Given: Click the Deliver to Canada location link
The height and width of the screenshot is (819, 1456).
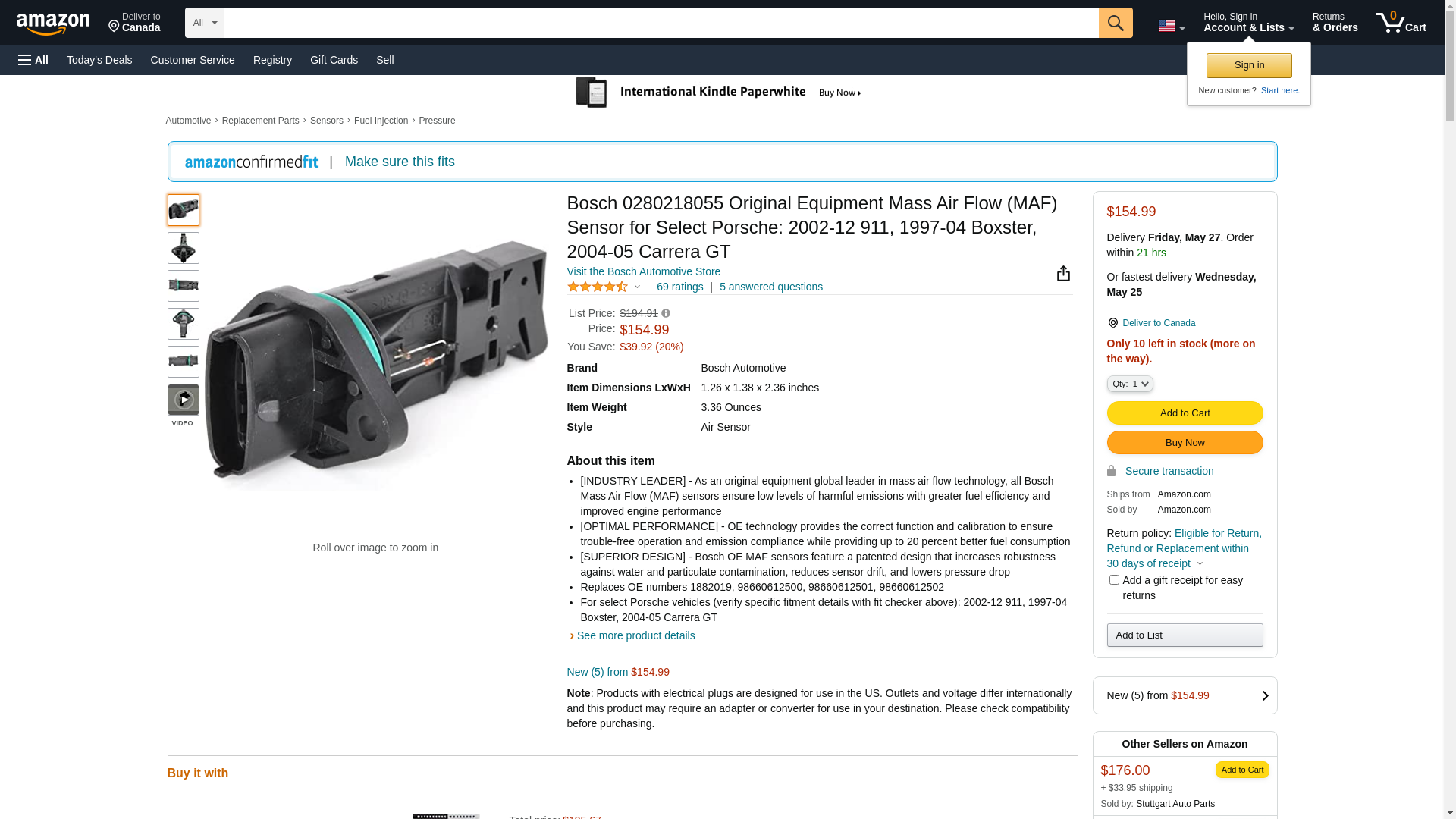Looking at the screenshot, I should click(1158, 323).
